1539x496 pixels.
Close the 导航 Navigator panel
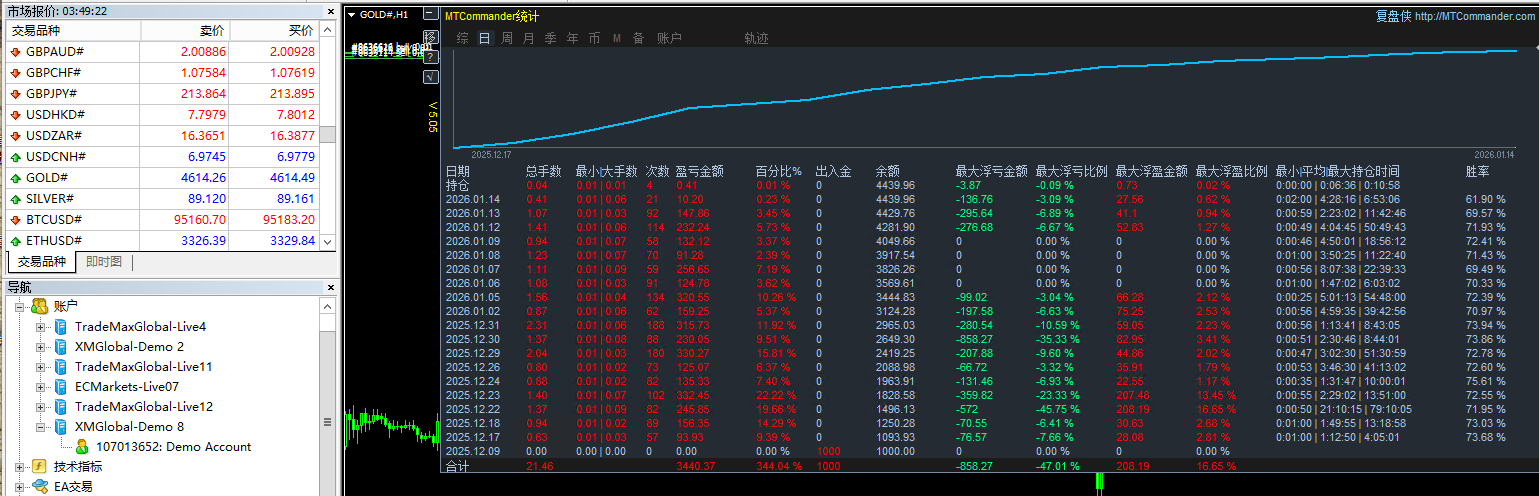coord(330,288)
